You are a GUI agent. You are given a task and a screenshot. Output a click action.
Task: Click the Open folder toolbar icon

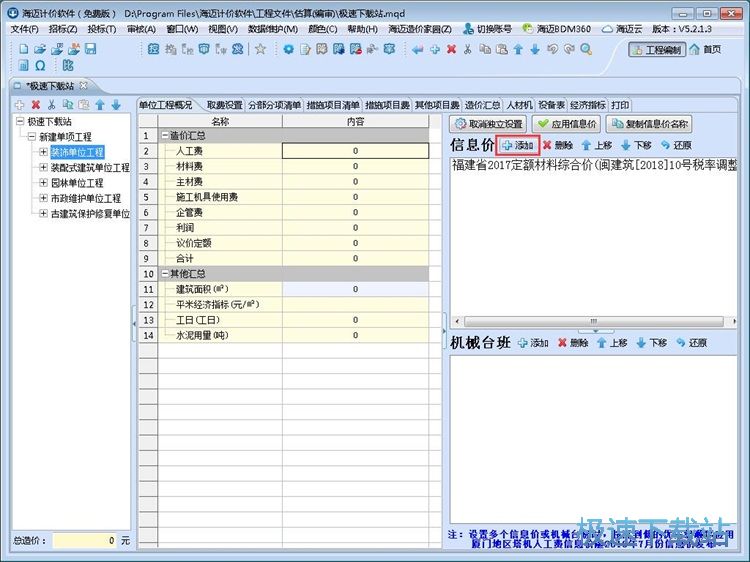point(40,49)
